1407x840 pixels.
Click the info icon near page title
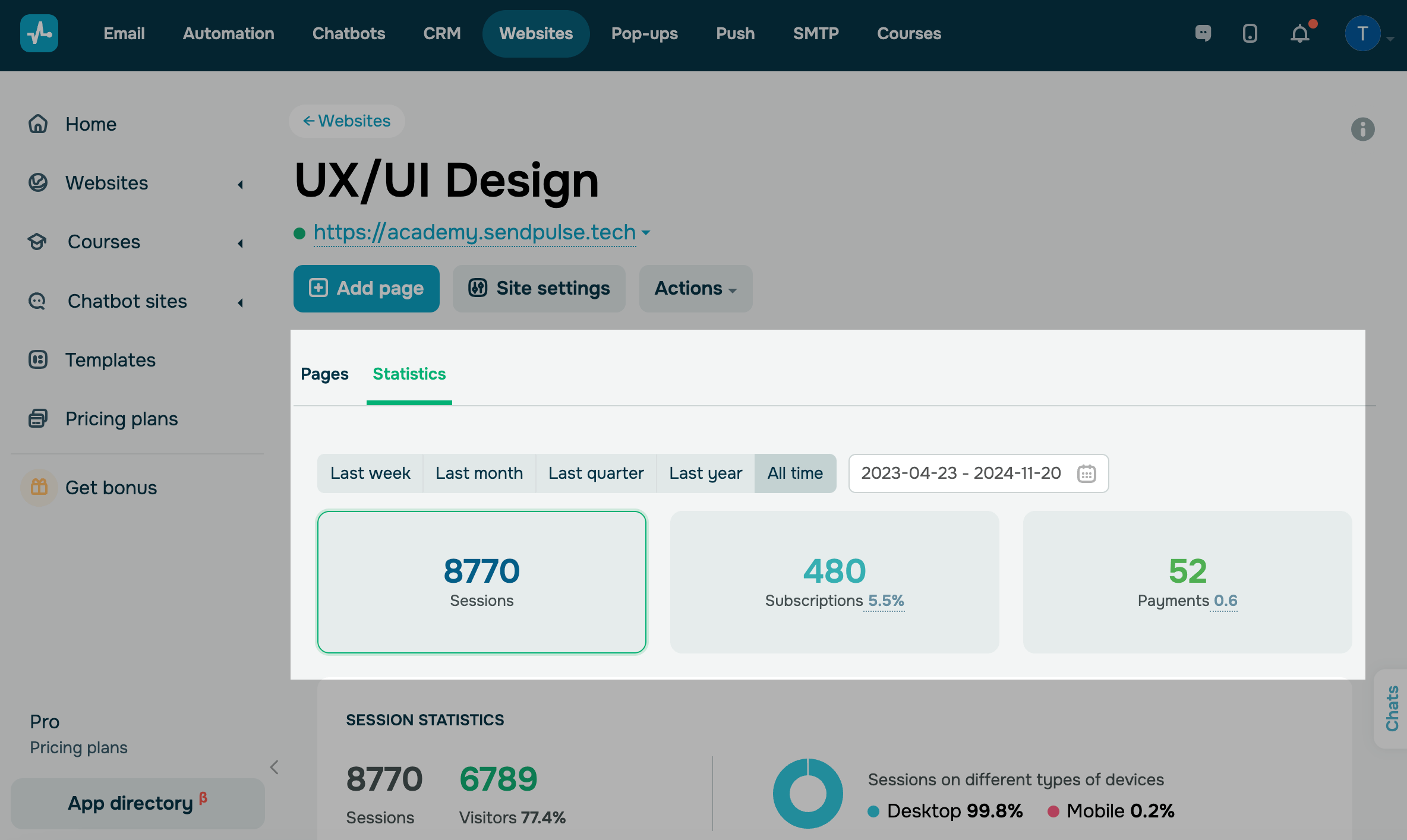[x=1362, y=129]
